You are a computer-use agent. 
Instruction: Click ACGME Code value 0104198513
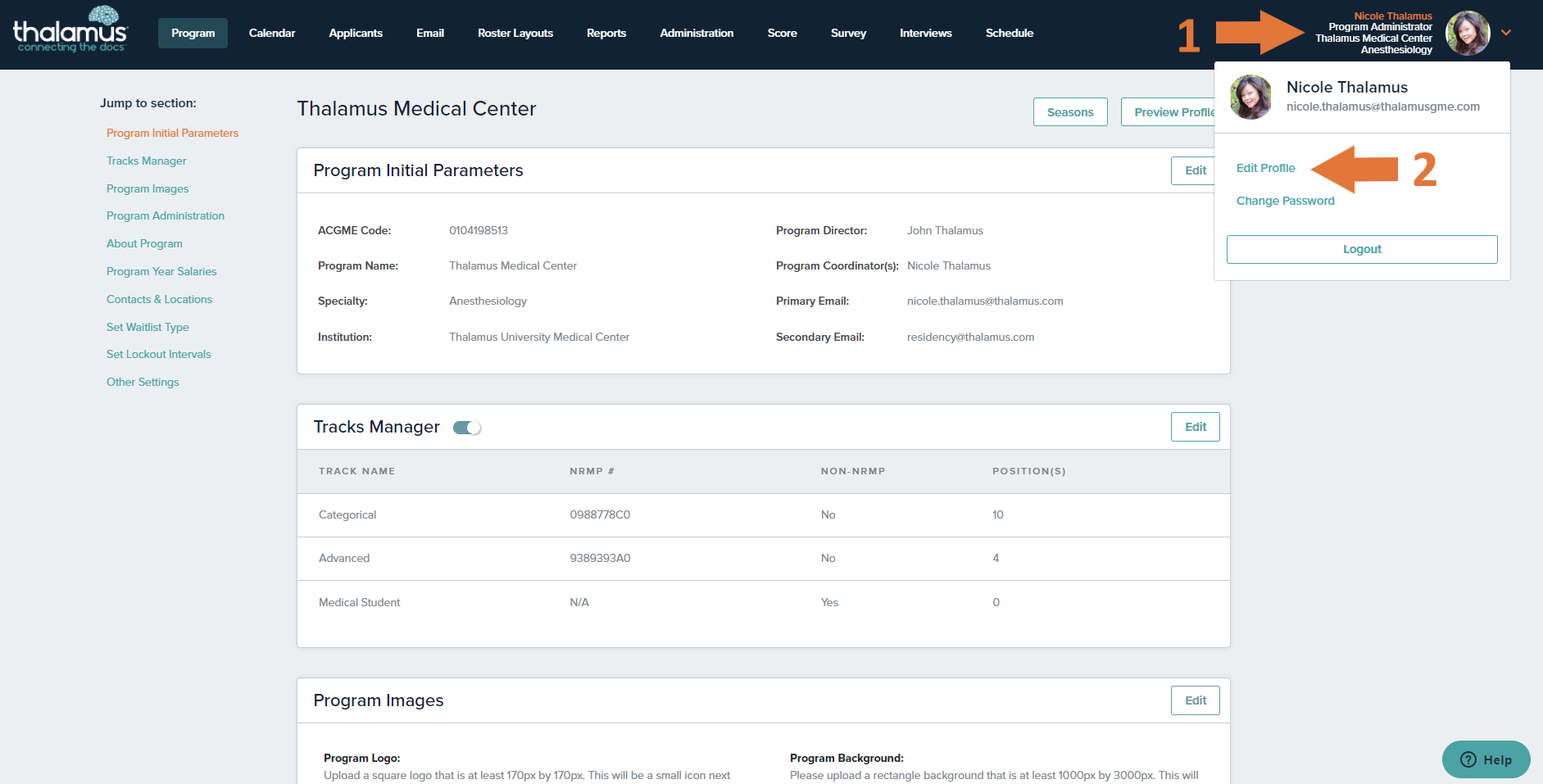click(479, 230)
